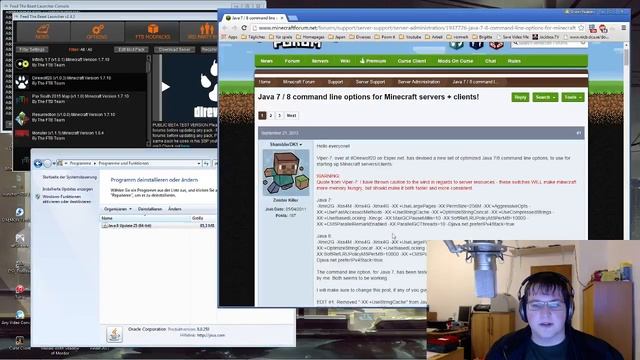Image resolution: width=640 pixels, height=360 pixels.
Task: Click Programme breadcrumb in Control Panel address bar
Action: pyautogui.click(x=80, y=163)
